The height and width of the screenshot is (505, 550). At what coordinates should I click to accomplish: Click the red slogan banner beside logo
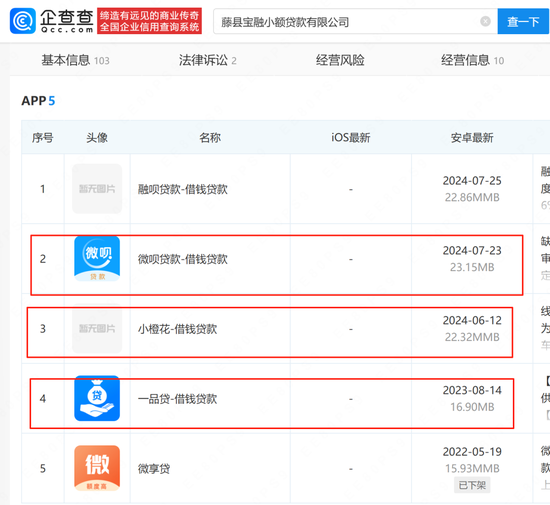pos(149,21)
